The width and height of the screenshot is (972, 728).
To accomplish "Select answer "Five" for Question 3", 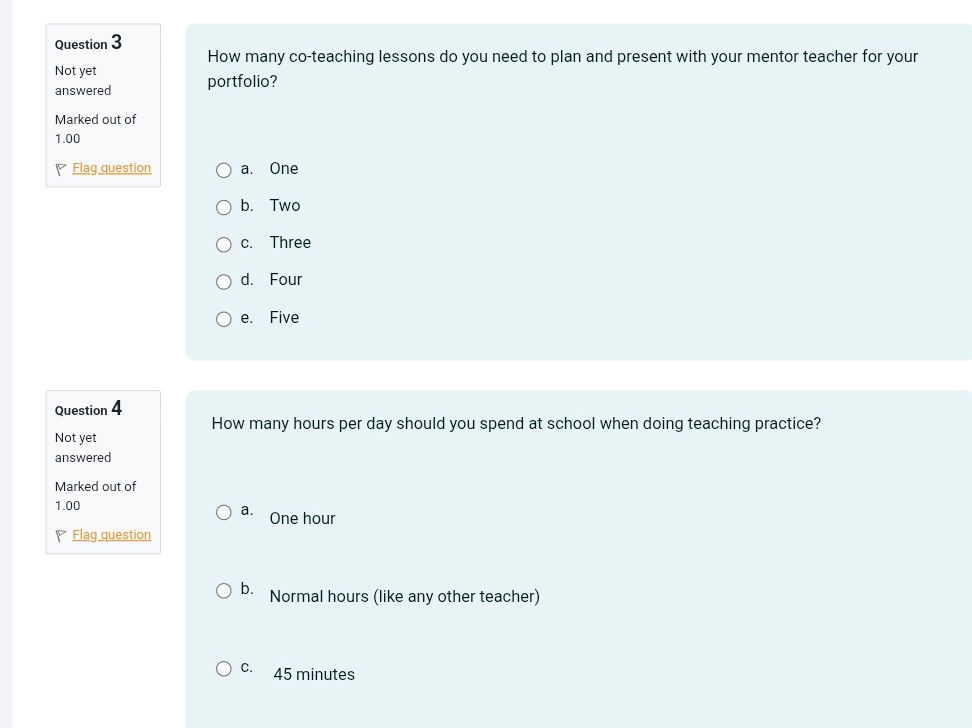I will pos(223,318).
